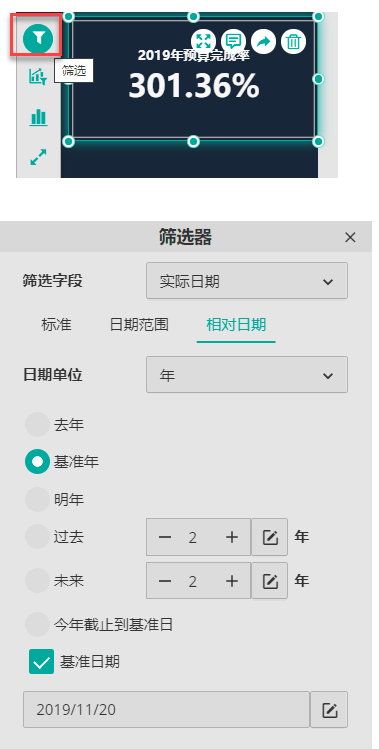Expand the 日期单位 年 dropdown

pyautogui.click(x=247, y=375)
